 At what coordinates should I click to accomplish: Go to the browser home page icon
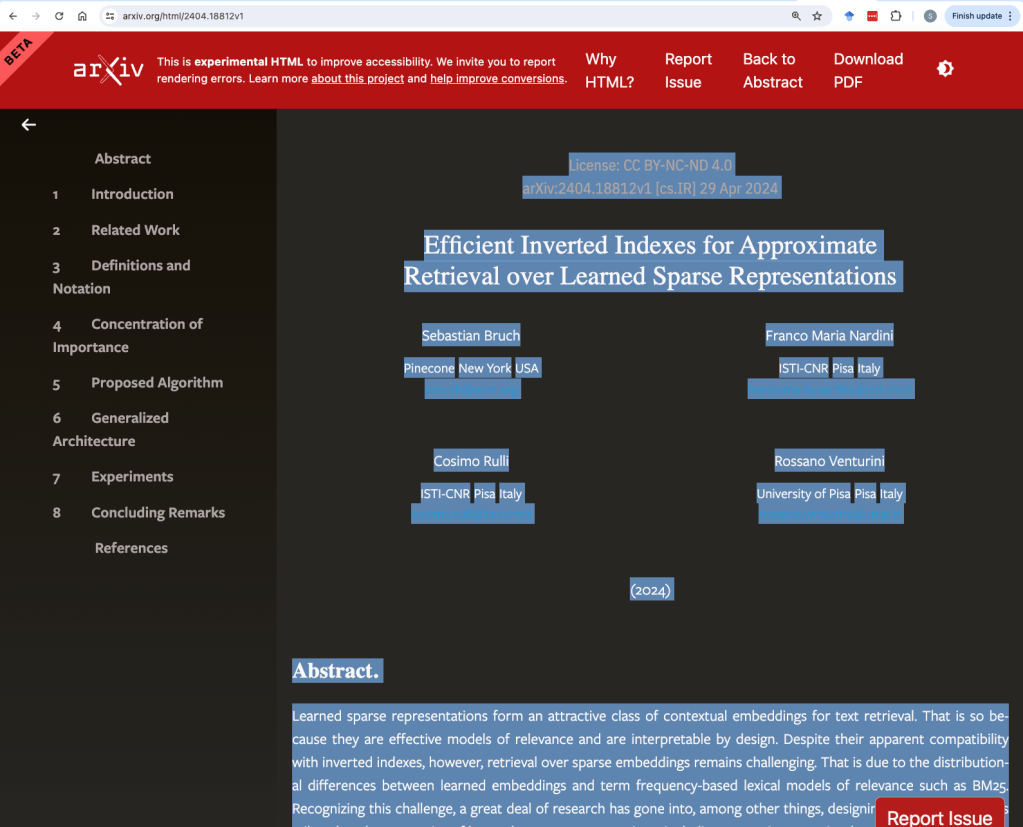[x=82, y=16]
